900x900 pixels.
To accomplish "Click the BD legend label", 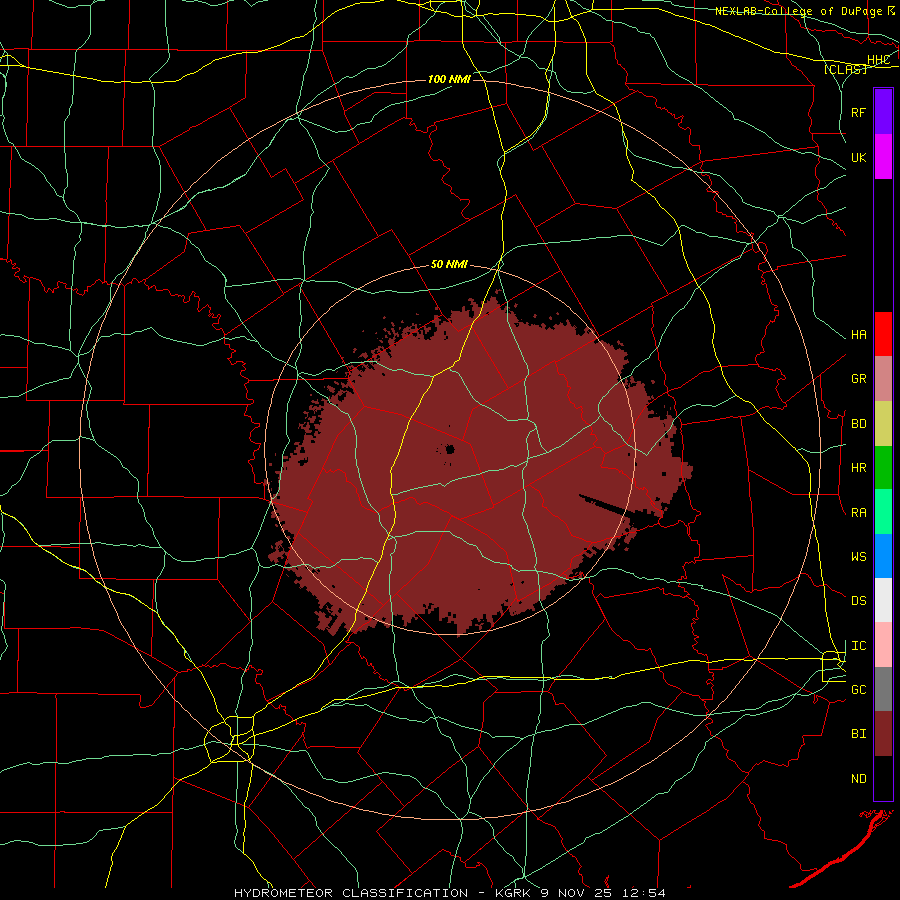I will pos(858,424).
